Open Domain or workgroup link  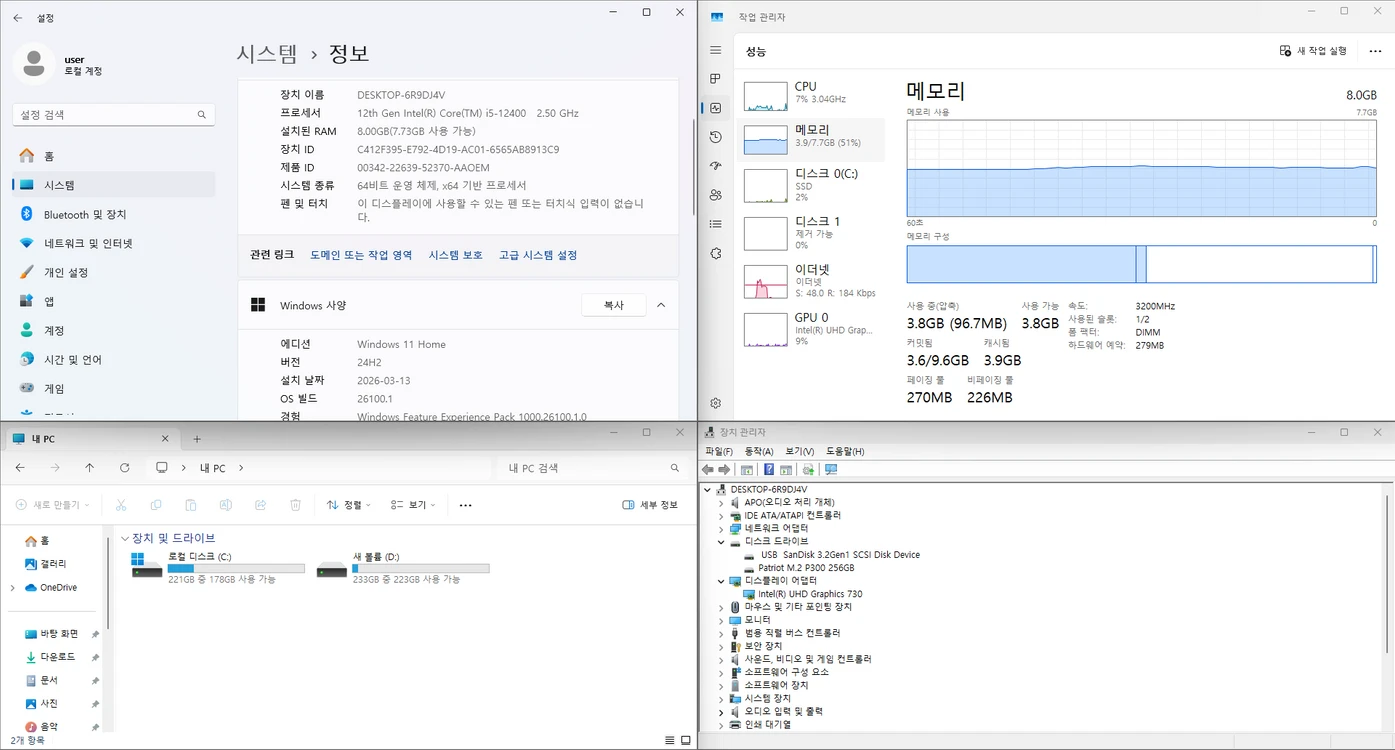pyautogui.click(x=361, y=255)
